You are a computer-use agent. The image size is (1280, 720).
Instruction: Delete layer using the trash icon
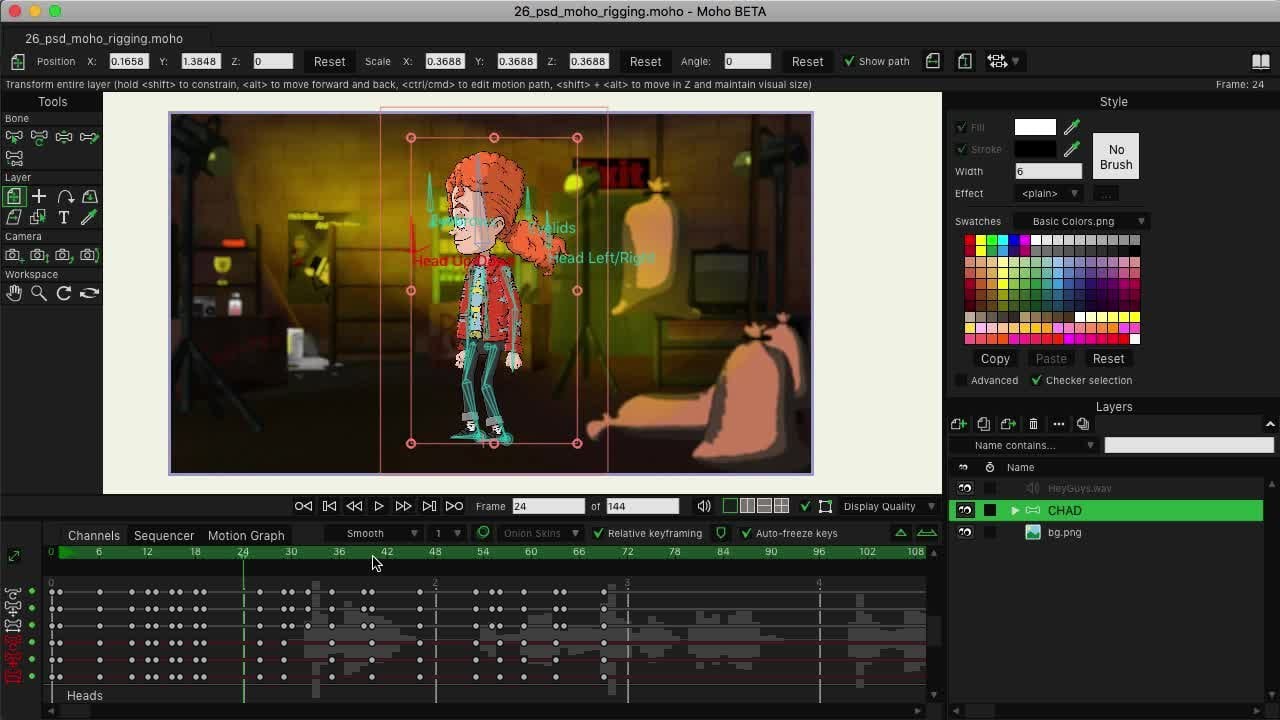[x=1033, y=424]
